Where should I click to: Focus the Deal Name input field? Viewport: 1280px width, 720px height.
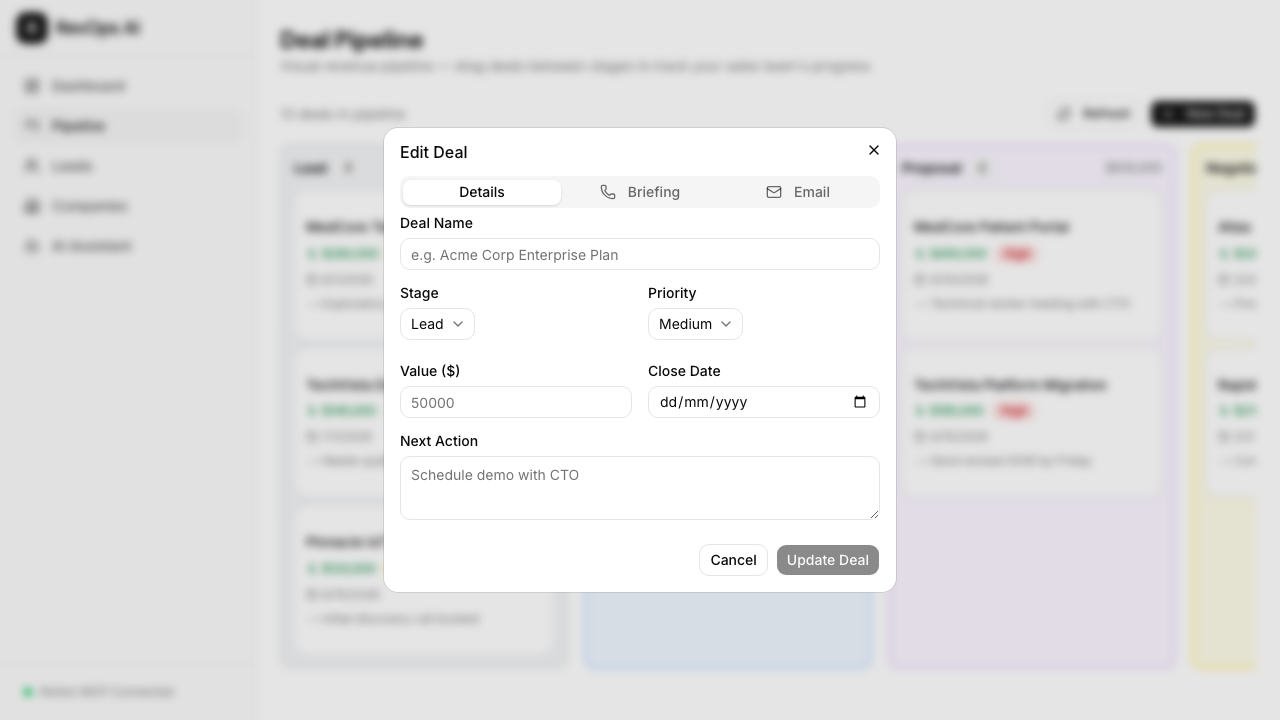(640, 254)
